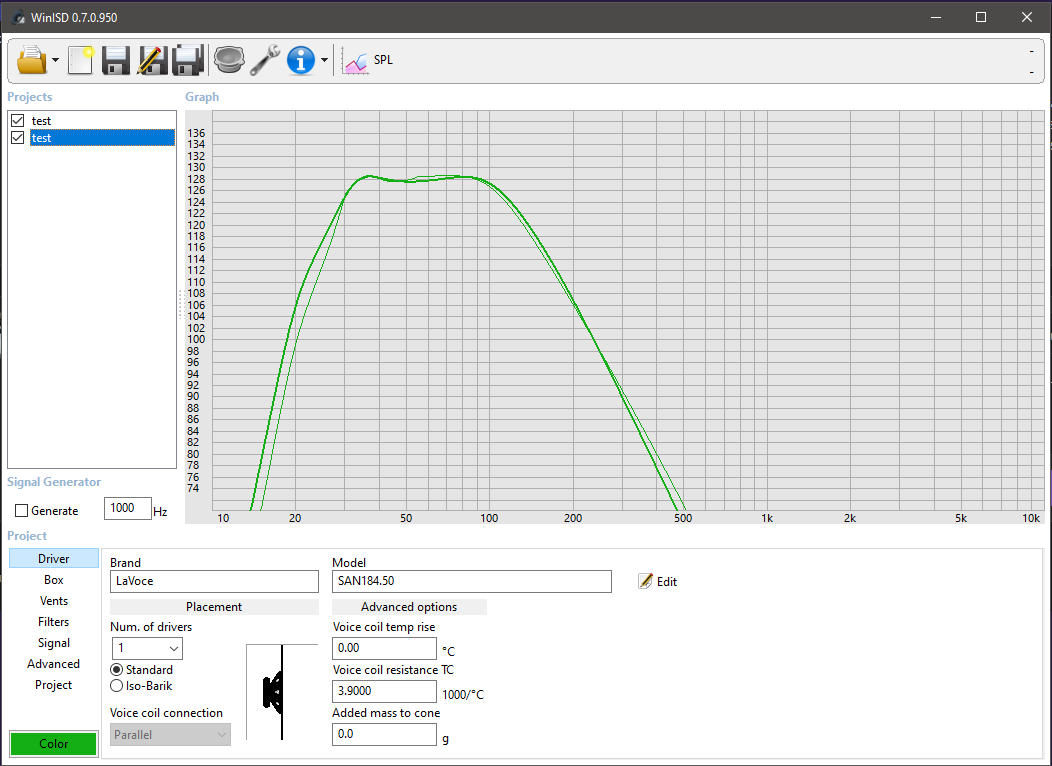This screenshot has width=1052, height=766.
Task: Switch to the Signal tab
Action: (54, 643)
